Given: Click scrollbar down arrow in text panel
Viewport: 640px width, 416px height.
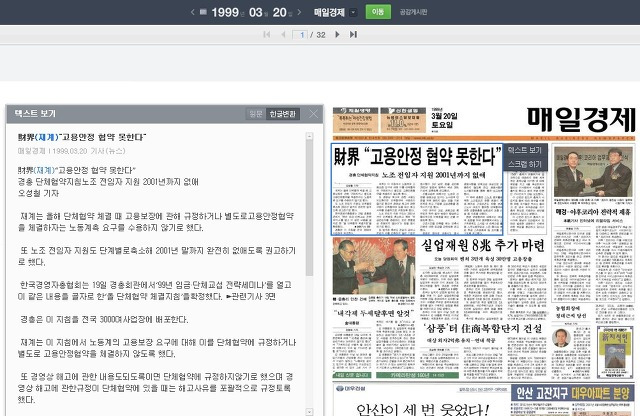Looking at the screenshot, I should click(309, 412).
